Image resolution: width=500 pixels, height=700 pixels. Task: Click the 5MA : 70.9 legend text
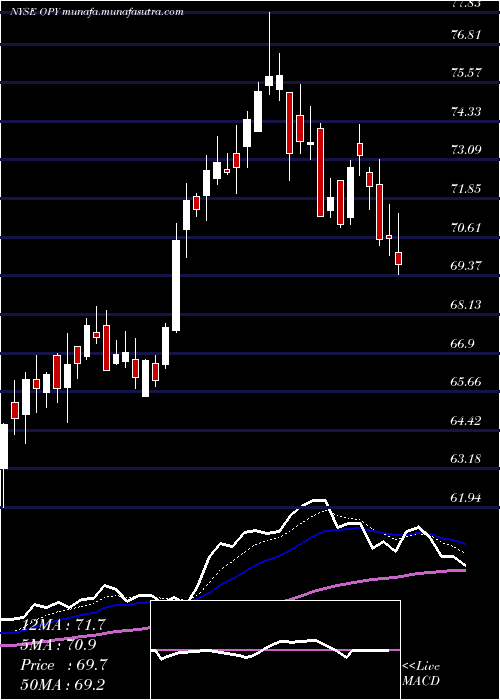pyautogui.click(x=59, y=645)
